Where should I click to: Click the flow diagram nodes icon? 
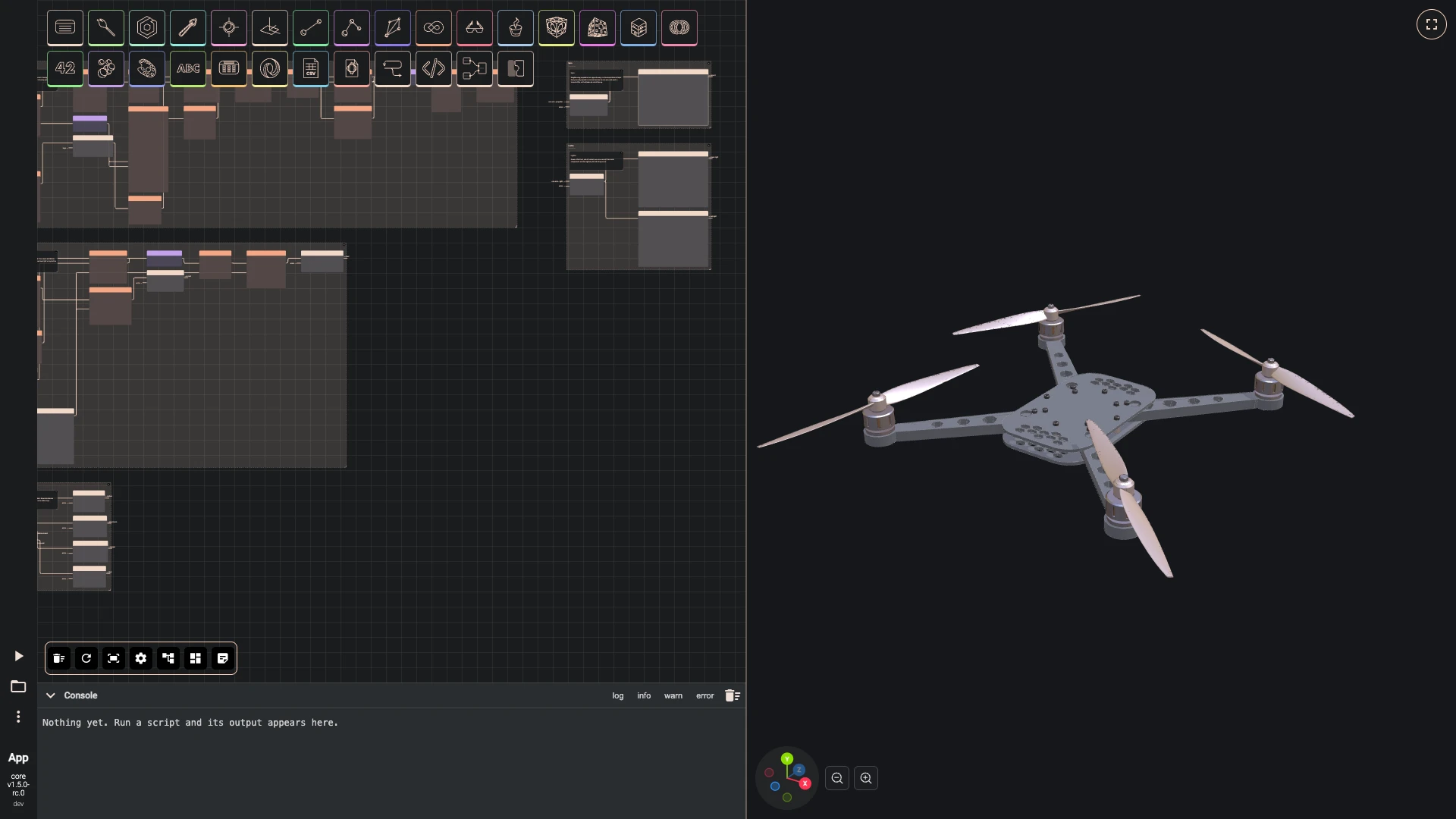click(x=475, y=68)
